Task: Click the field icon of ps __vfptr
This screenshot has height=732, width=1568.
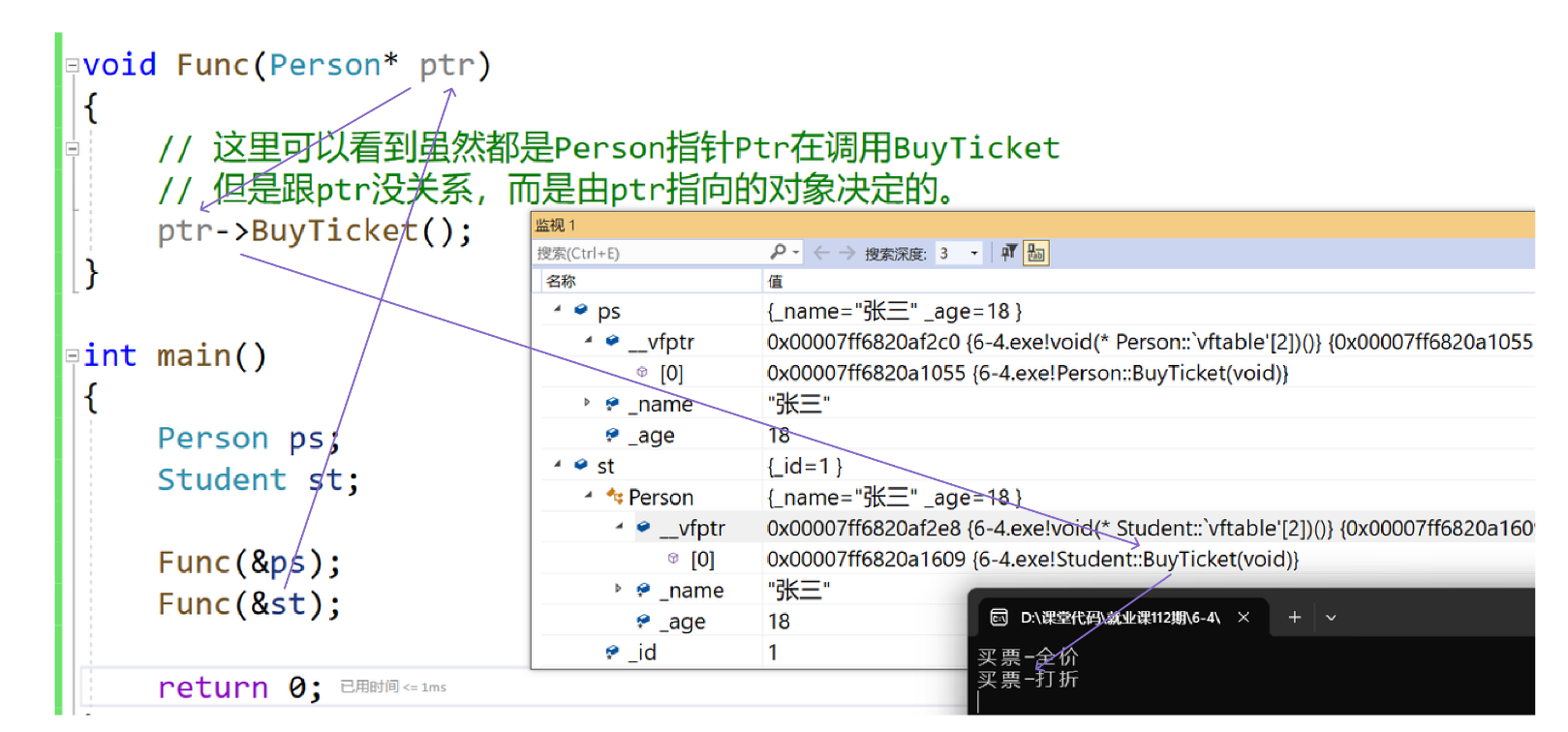Action: click(612, 341)
